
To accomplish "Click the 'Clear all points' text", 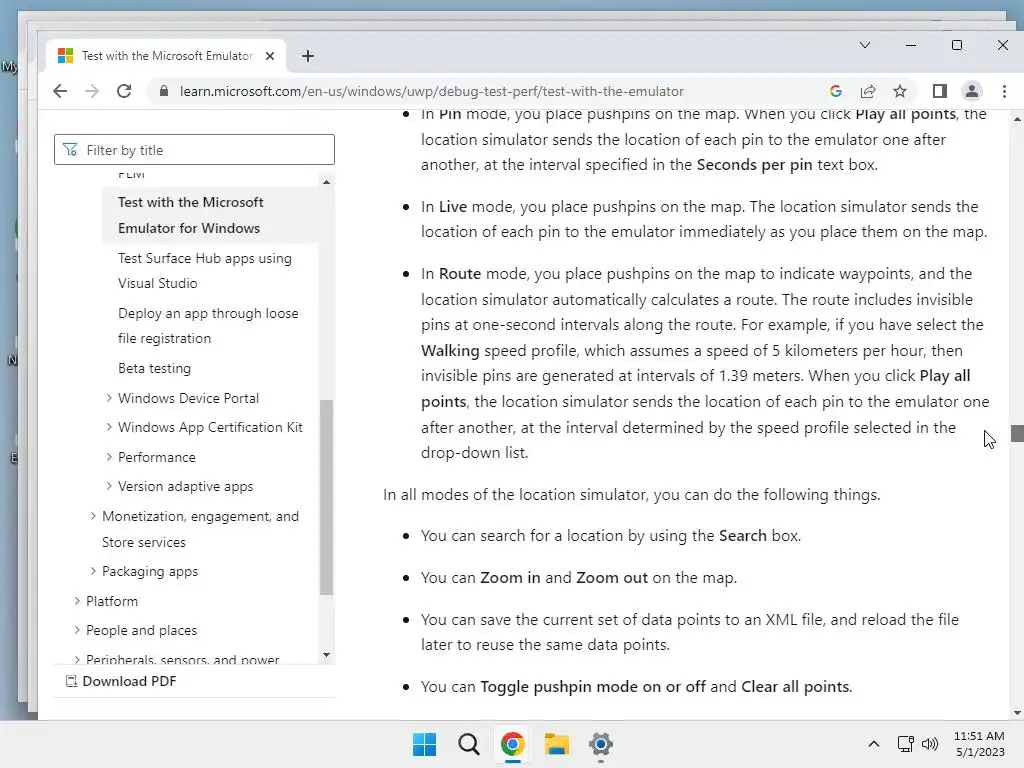I will click(795, 687).
